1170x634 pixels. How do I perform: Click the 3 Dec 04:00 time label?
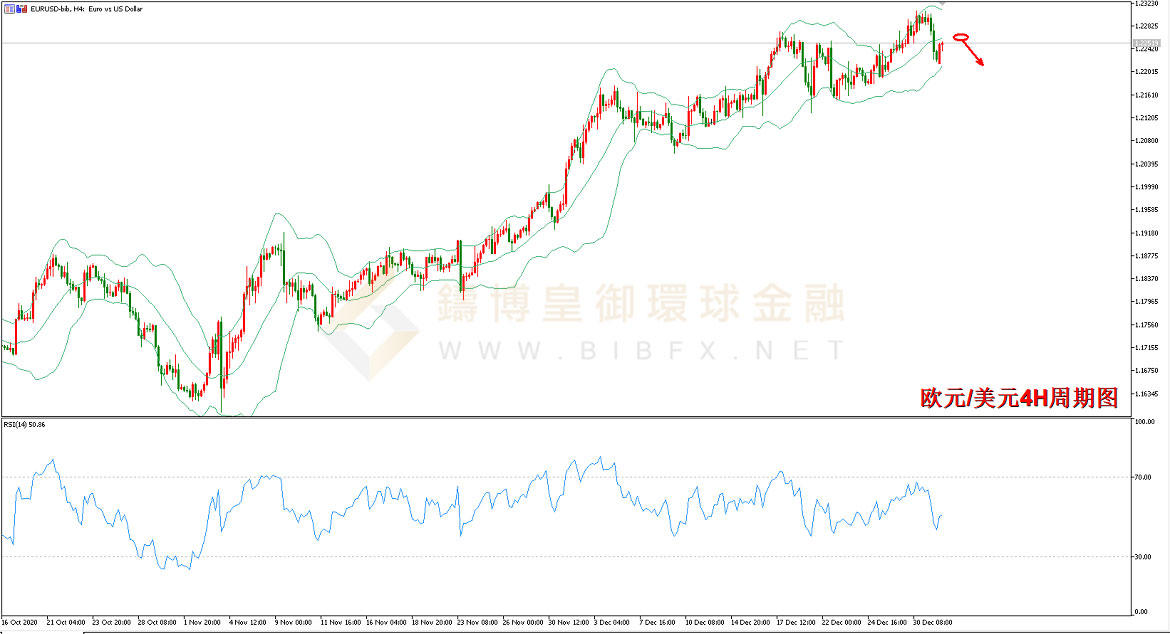(610, 622)
